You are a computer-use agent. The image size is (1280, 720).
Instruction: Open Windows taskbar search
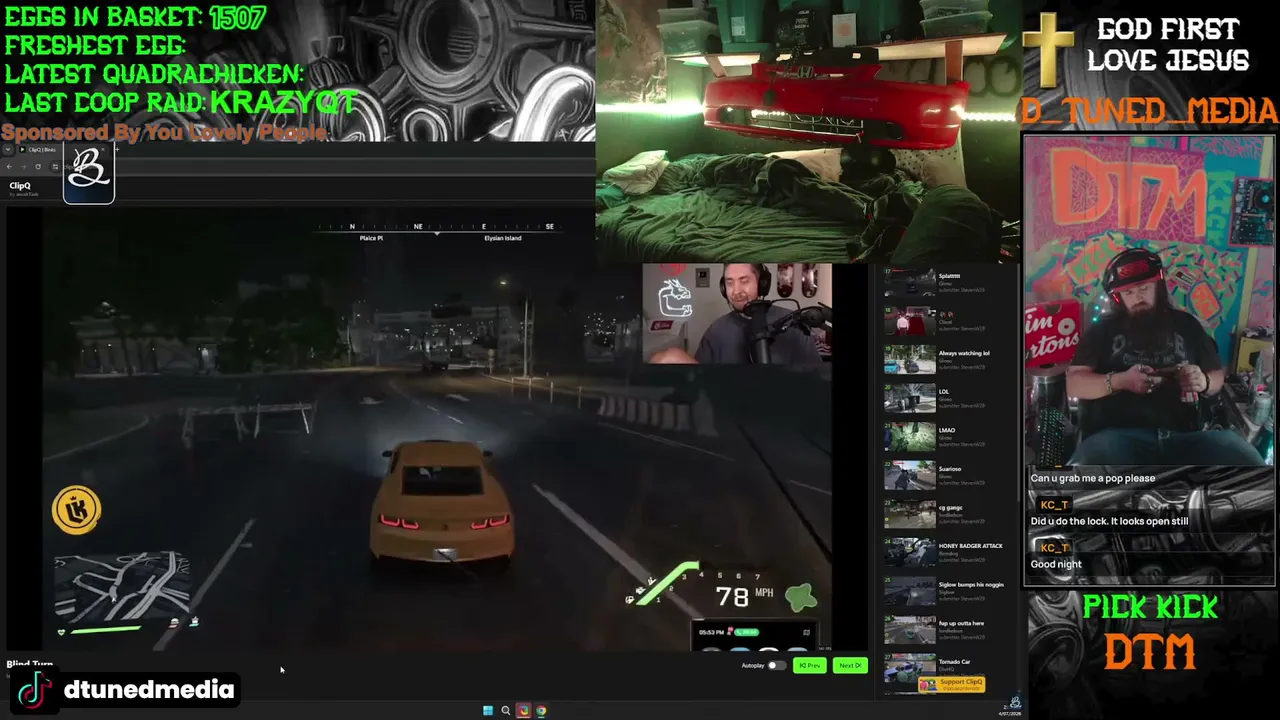point(506,711)
